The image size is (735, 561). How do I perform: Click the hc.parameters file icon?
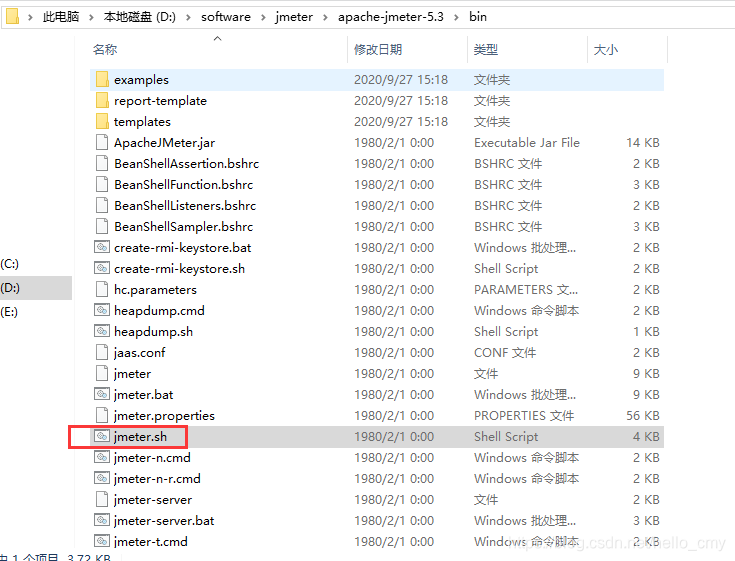102,290
